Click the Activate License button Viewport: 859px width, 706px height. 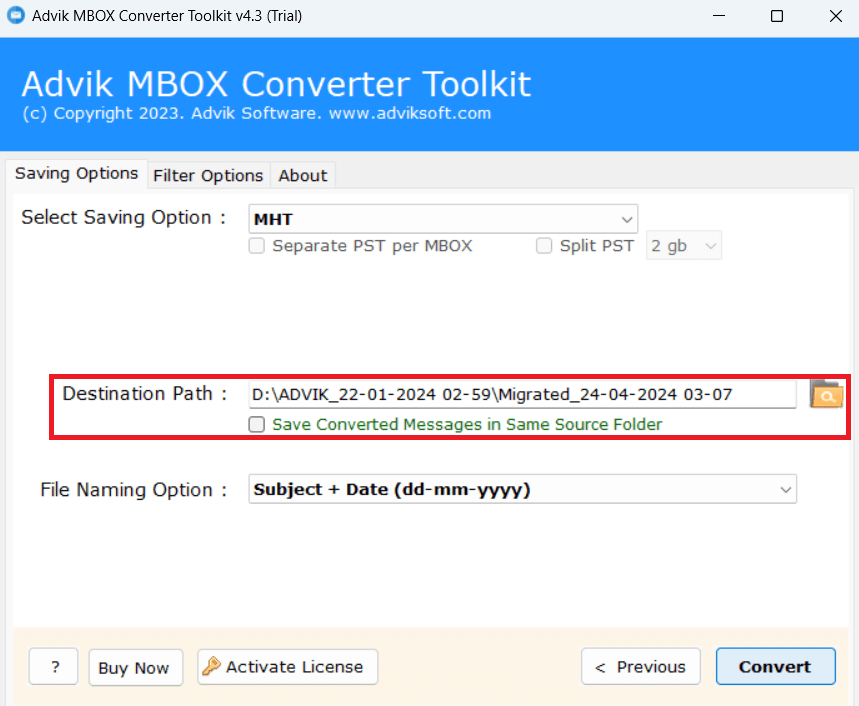pos(288,667)
